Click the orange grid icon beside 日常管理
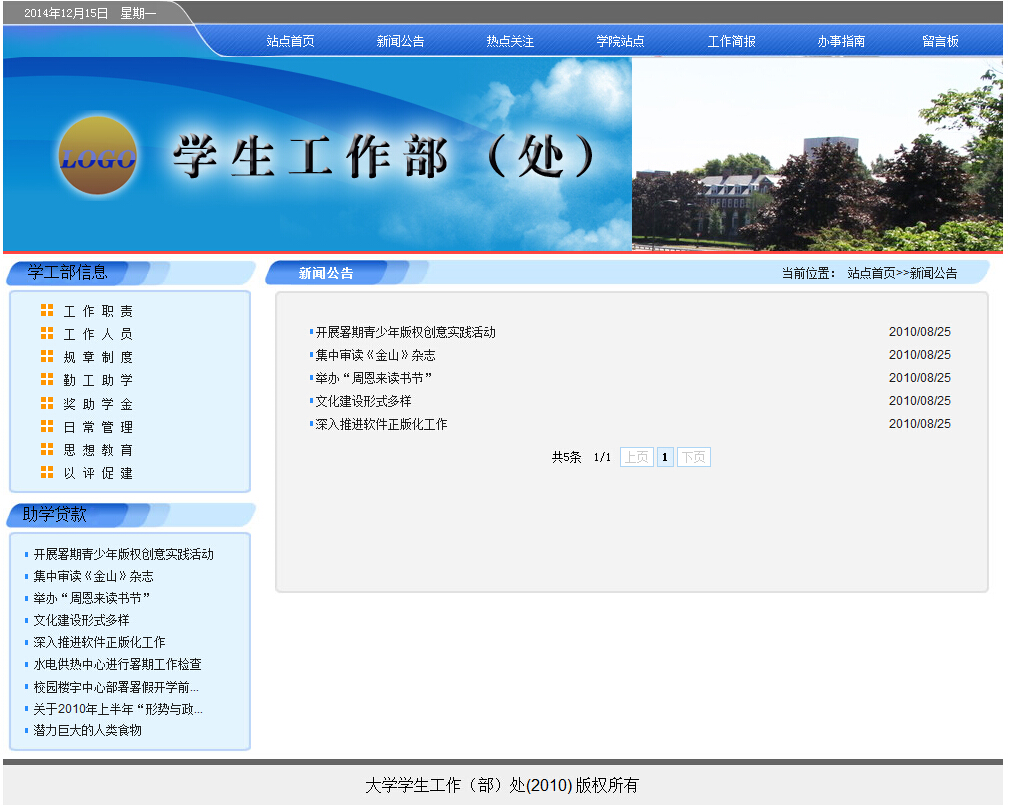This screenshot has height=809, width=1011. (47, 427)
